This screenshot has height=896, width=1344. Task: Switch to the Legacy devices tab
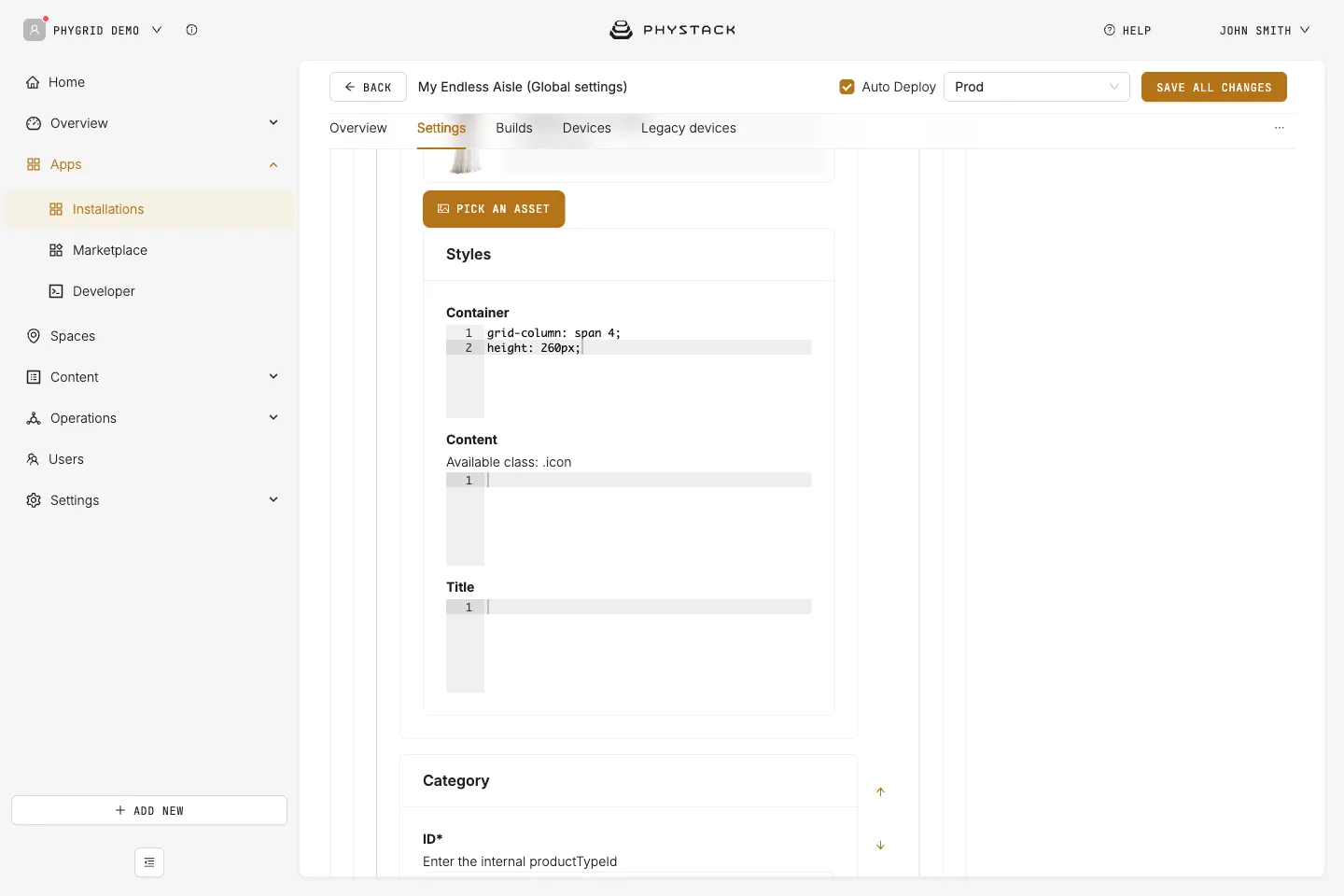click(x=689, y=128)
